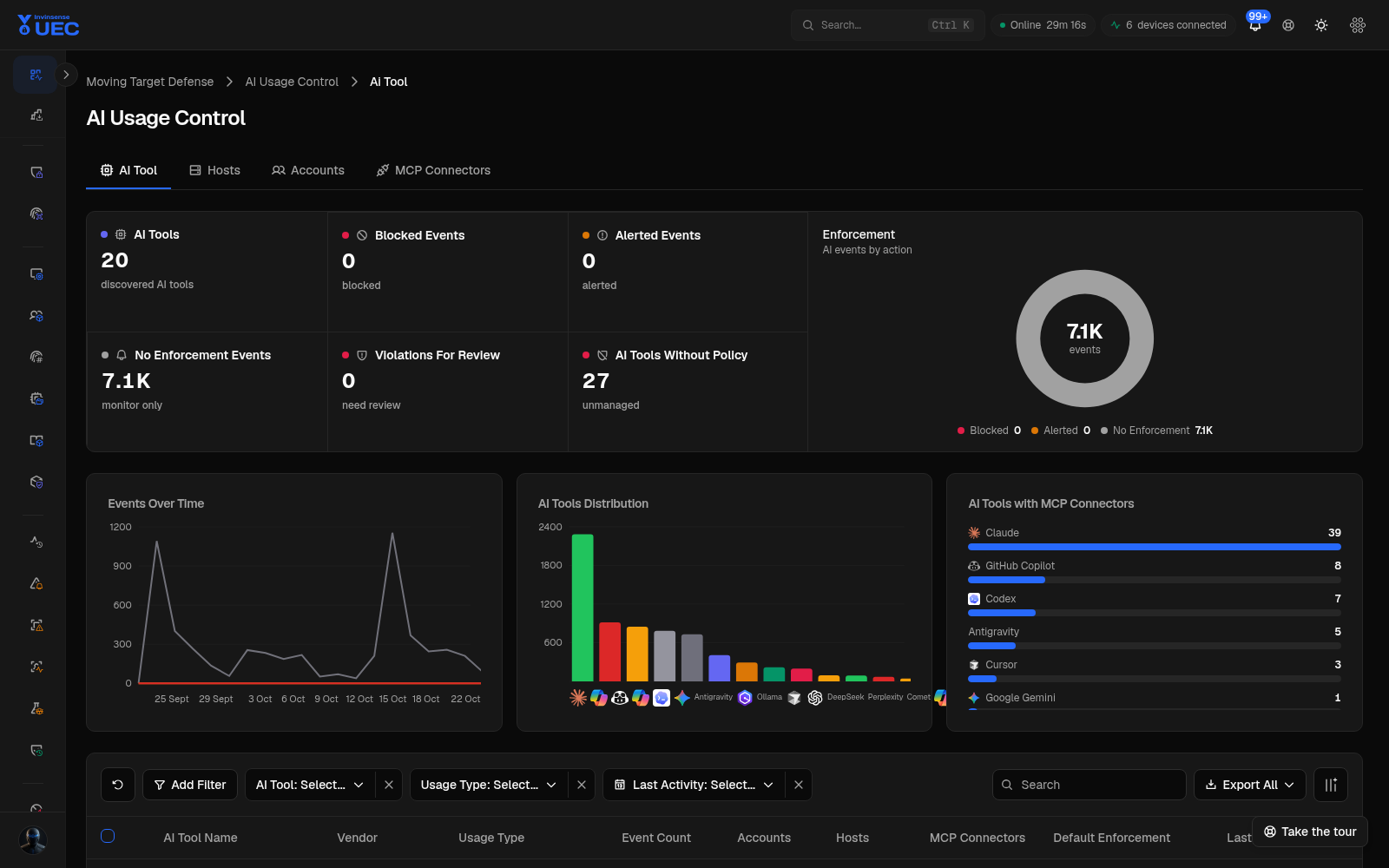Screen dimensions: 1389x868
Task: Click the help lifebuoy icon in header
Action: pyautogui.click(x=1288, y=25)
